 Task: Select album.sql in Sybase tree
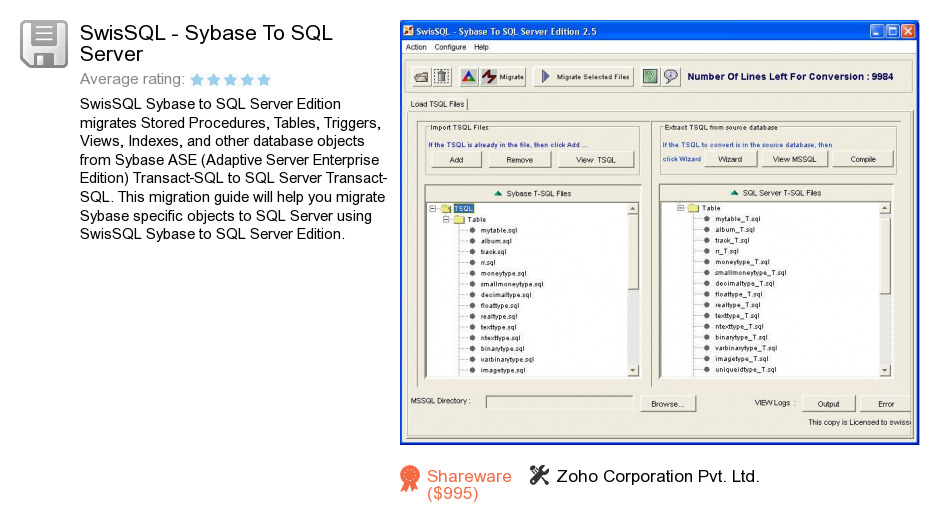496,241
